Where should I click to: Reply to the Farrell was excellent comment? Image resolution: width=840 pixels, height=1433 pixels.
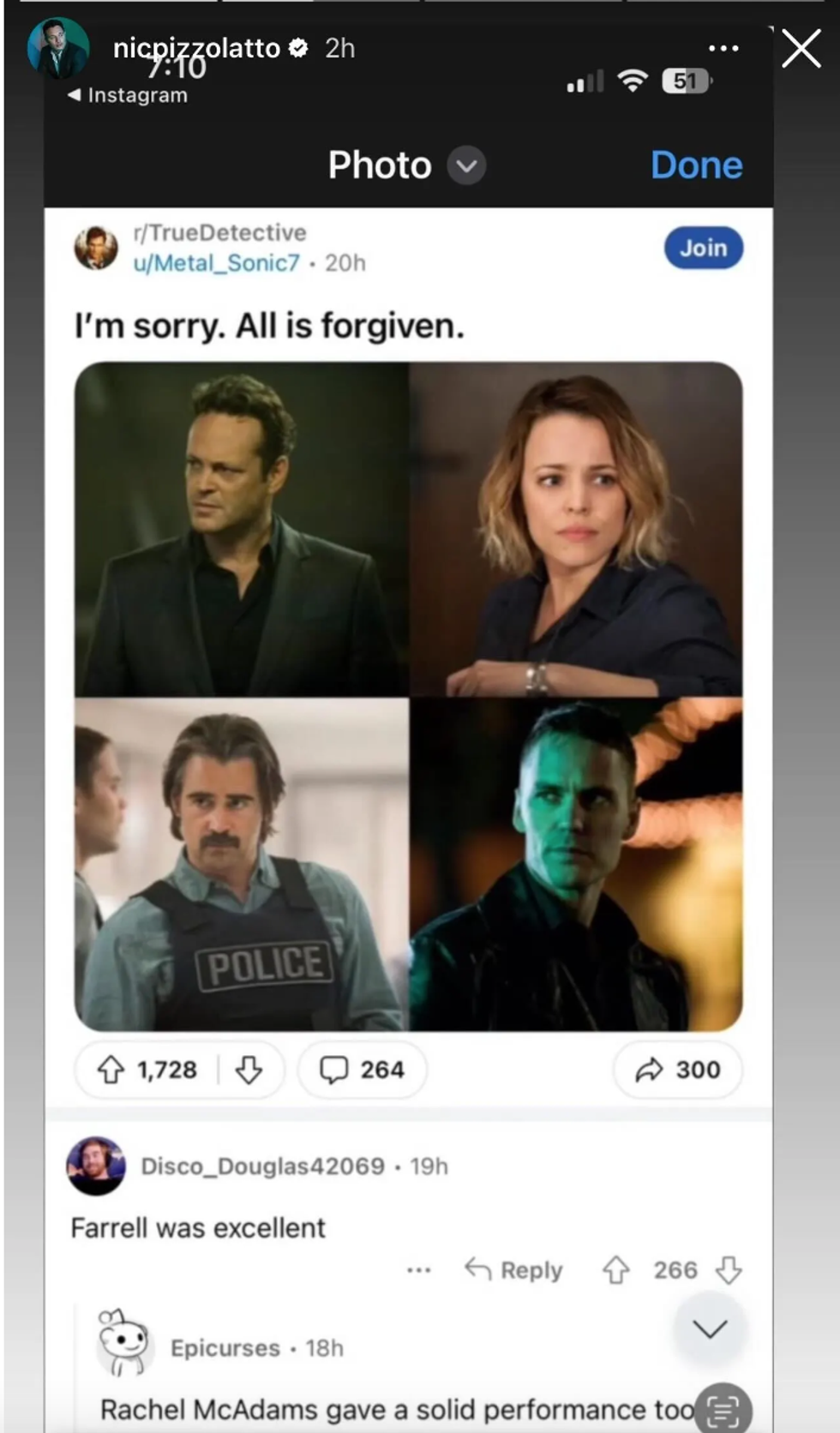(x=513, y=1269)
